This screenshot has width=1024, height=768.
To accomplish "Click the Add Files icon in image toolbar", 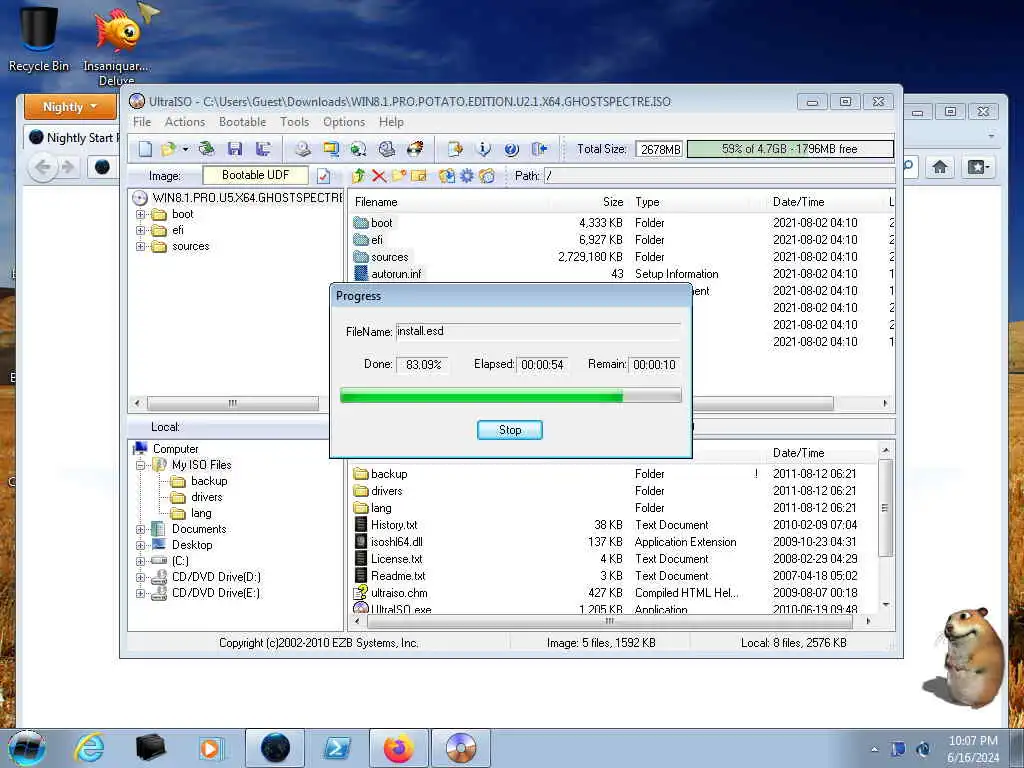I will click(447, 176).
